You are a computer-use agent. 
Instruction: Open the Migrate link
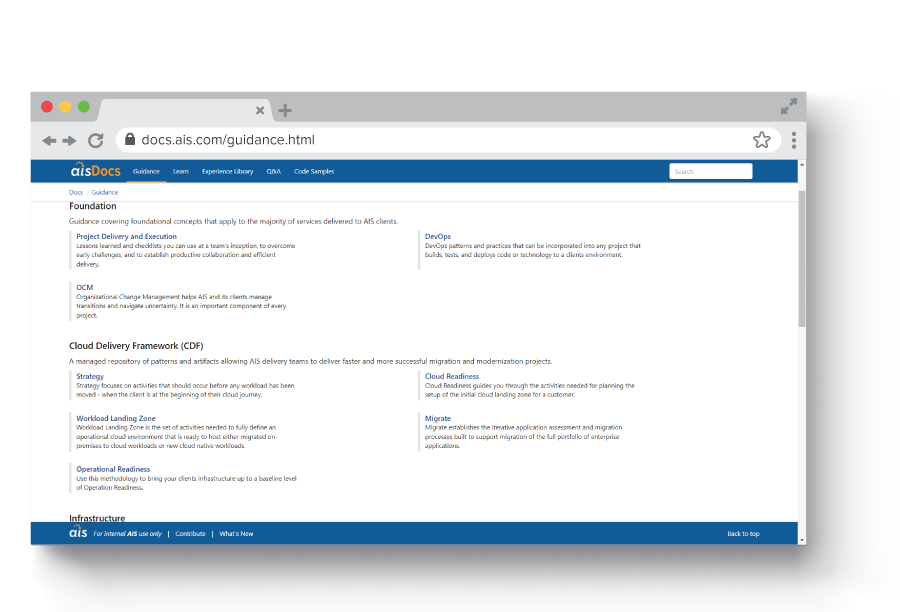[x=437, y=419]
